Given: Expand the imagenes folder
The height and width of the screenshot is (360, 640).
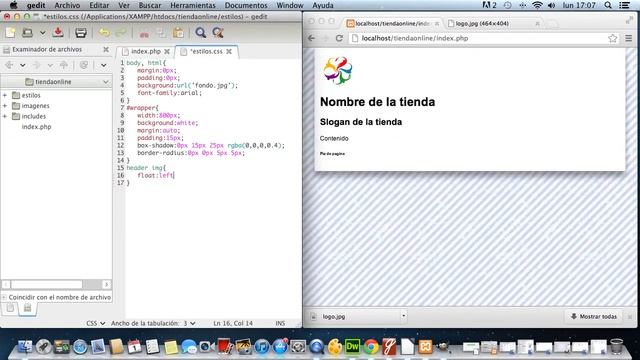Looking at the screenshot, I should click(x=5, y=106).
